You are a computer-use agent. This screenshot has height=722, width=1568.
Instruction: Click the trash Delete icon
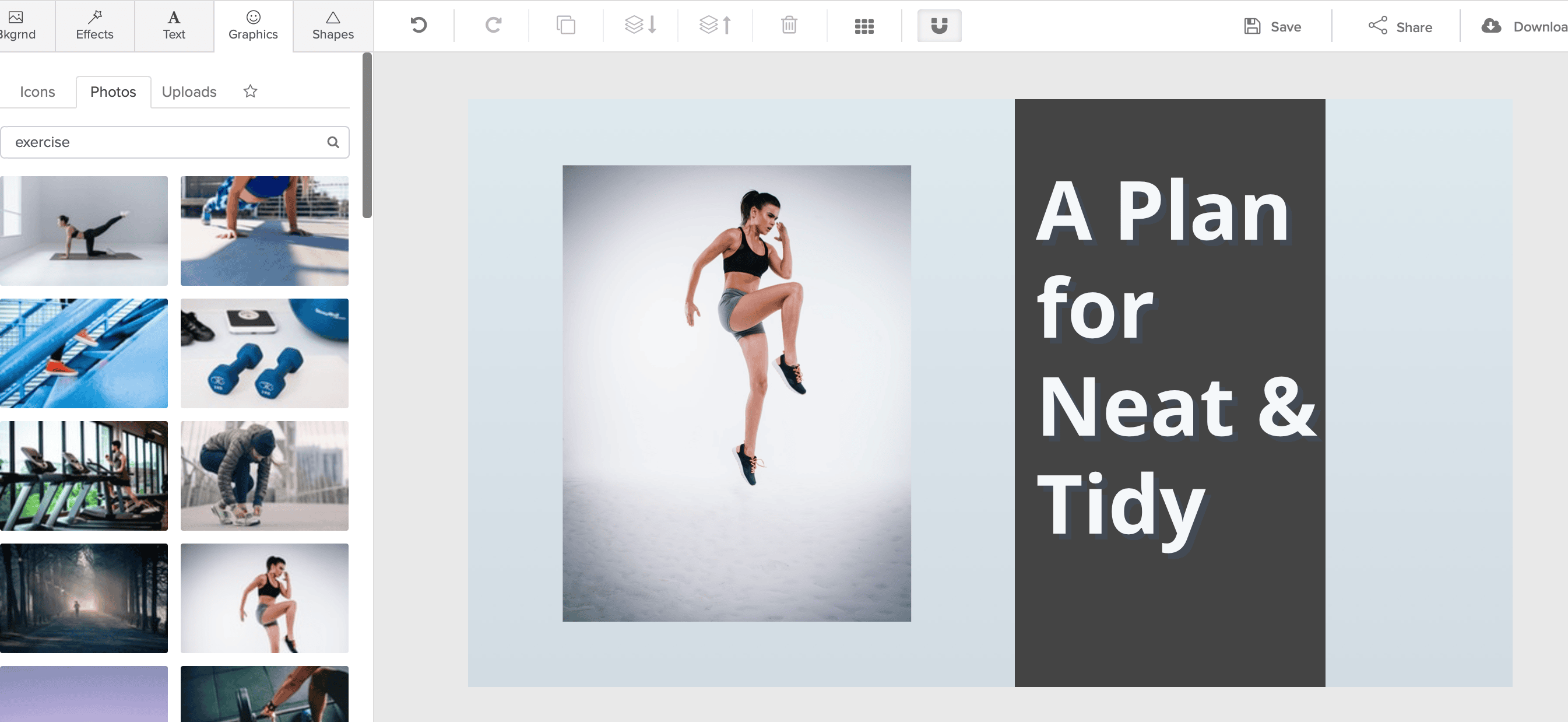(789, 25)
